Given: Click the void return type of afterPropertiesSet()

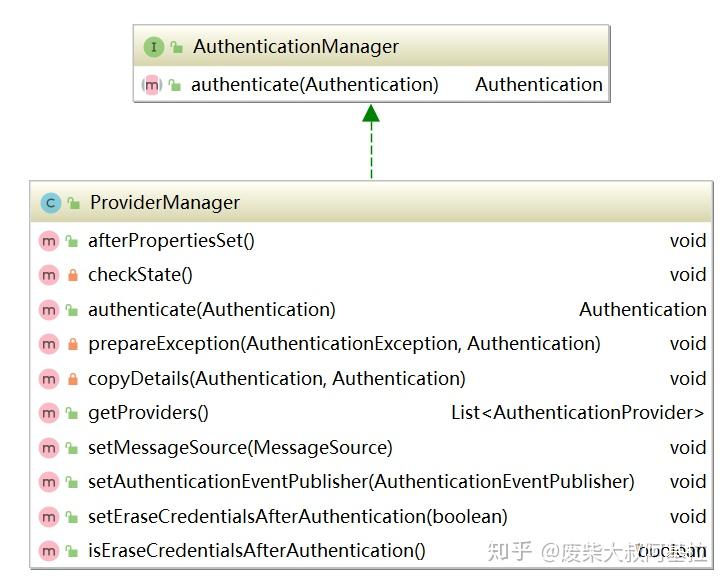Looking at the screenshot, I should pos(688,241).
